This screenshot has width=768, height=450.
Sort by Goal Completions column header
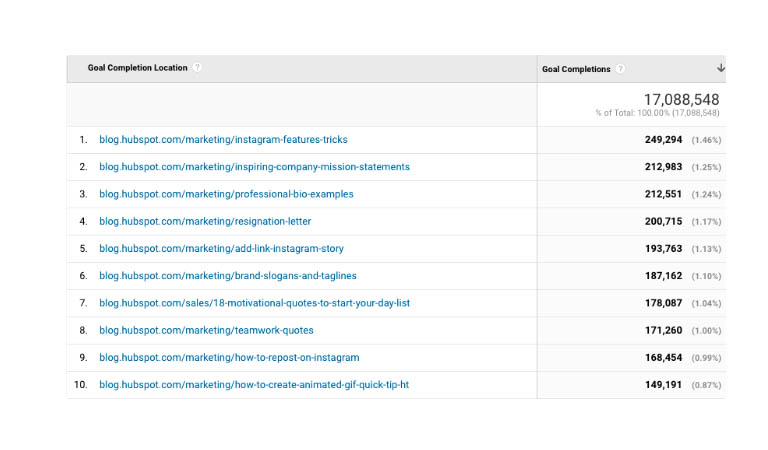576,69
